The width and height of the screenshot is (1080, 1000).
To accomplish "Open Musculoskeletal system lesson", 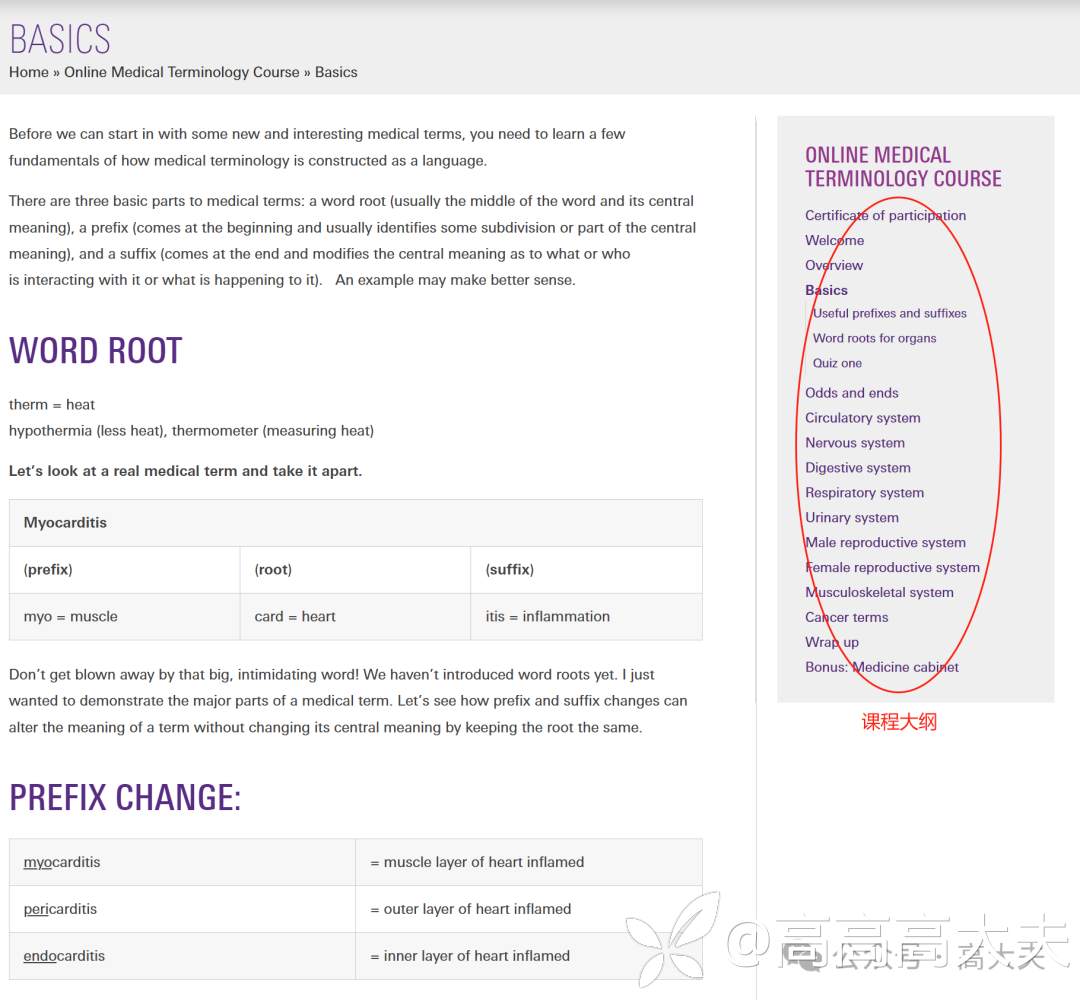I will coord(879,593).
